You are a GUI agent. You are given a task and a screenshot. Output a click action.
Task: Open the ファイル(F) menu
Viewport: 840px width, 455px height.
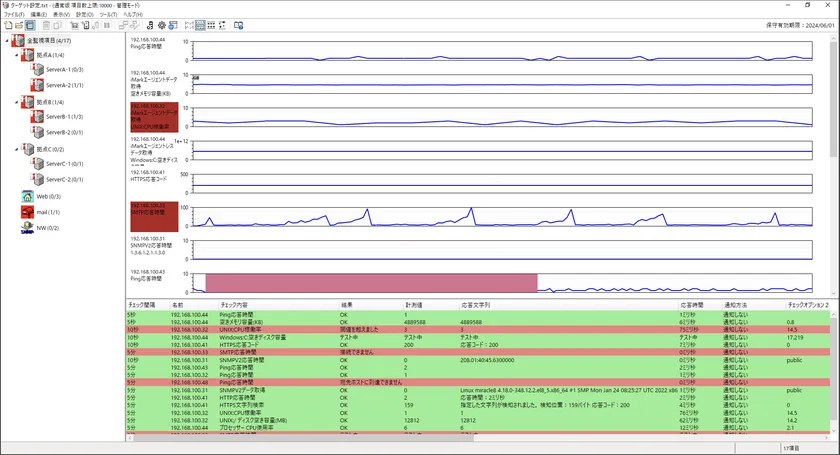(13, 15)
